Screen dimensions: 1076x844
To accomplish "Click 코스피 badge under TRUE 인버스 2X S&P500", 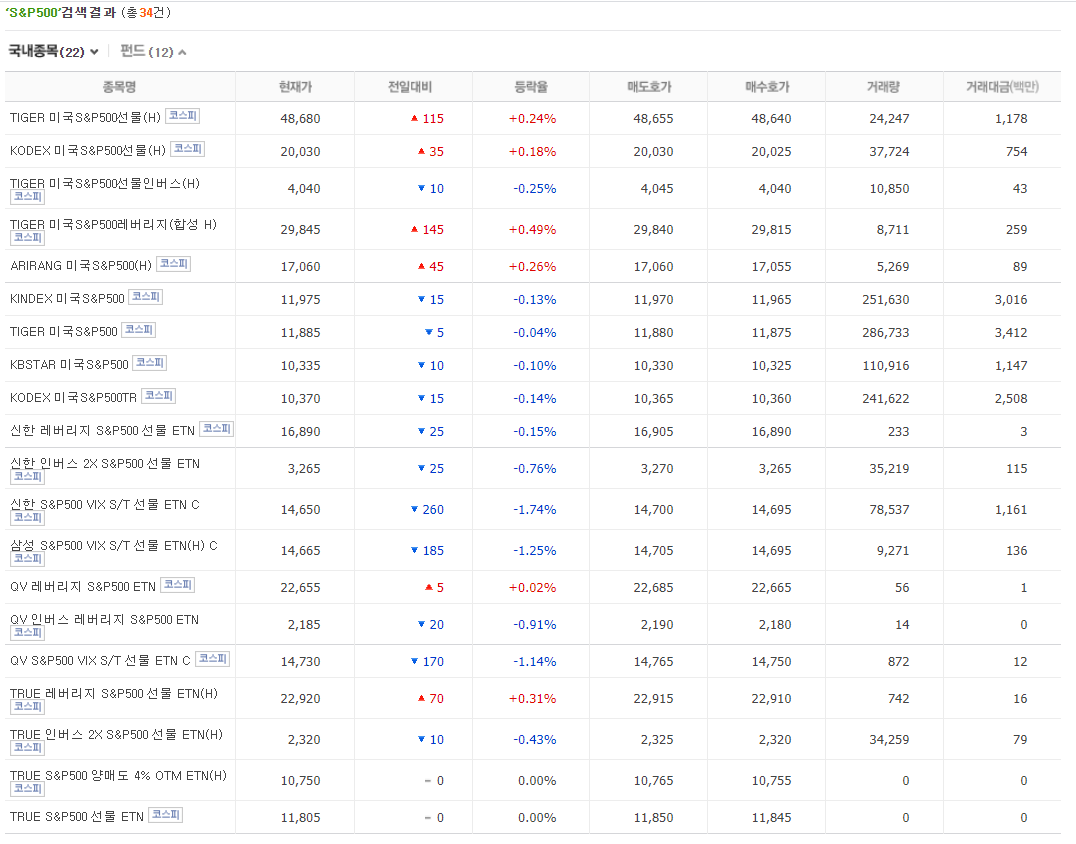I will [x=27, y=749].
